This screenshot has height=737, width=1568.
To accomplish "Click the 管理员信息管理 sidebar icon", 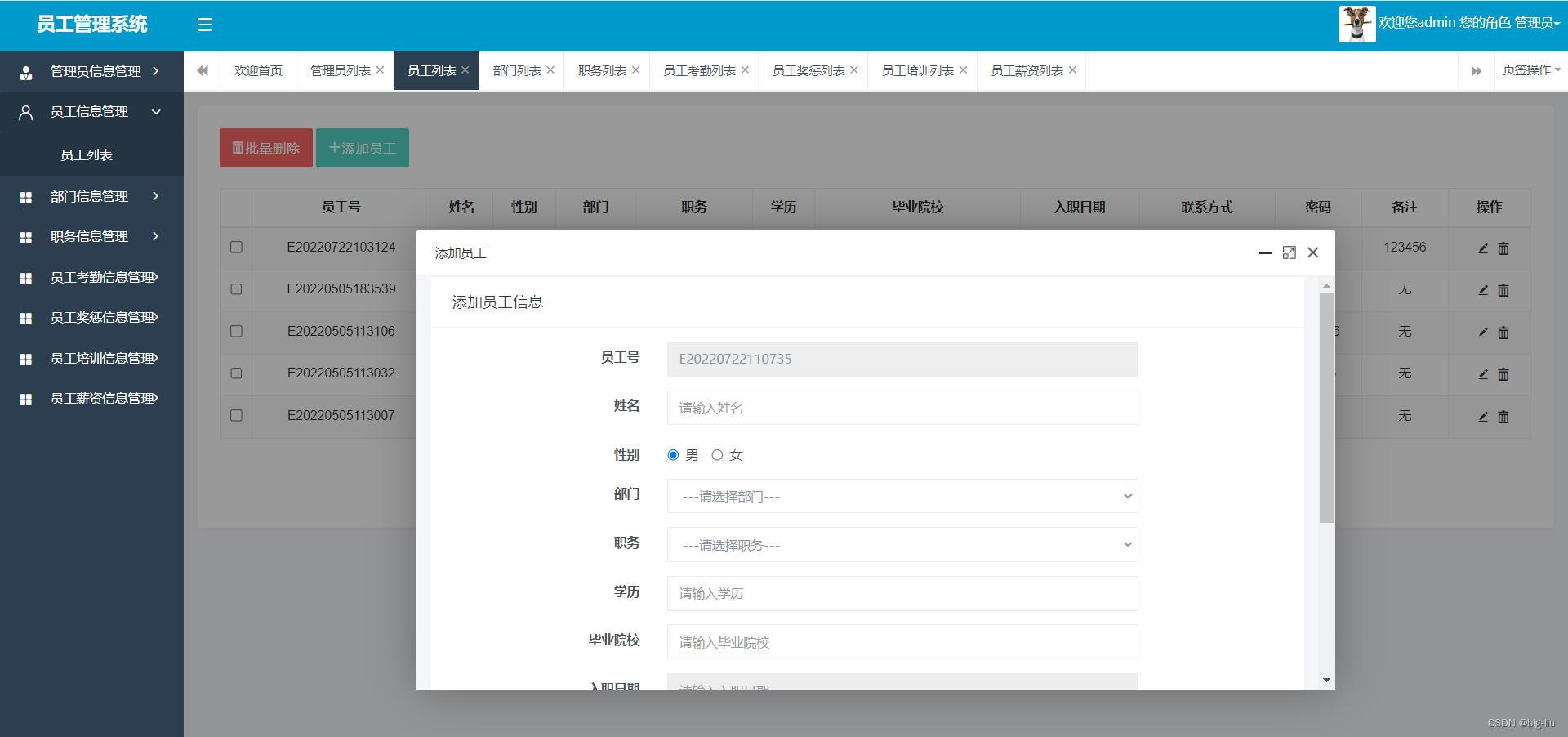I will (26, 72).
